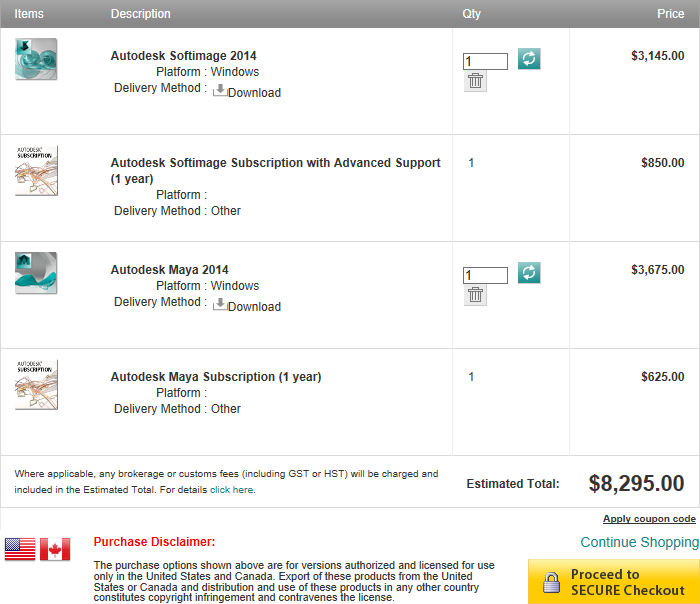
Task: Click Apply coupon code link
Action: [649, 519]
